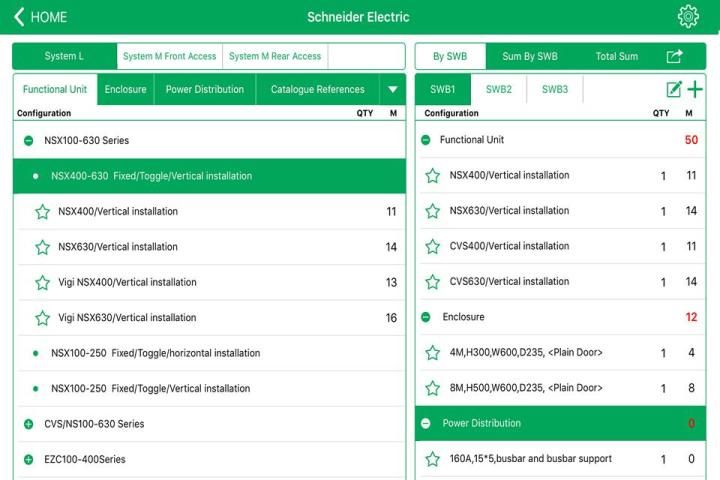The image size is (720, 480).
Task: Collapse the NSX100-630 Series group
Action: [28, 141]
